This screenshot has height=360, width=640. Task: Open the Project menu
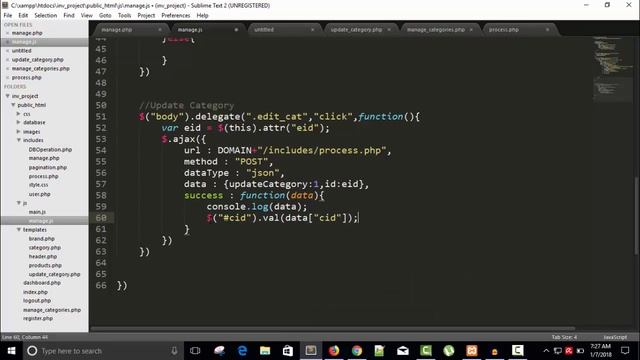pyautogui.click(x=146, y=16)
